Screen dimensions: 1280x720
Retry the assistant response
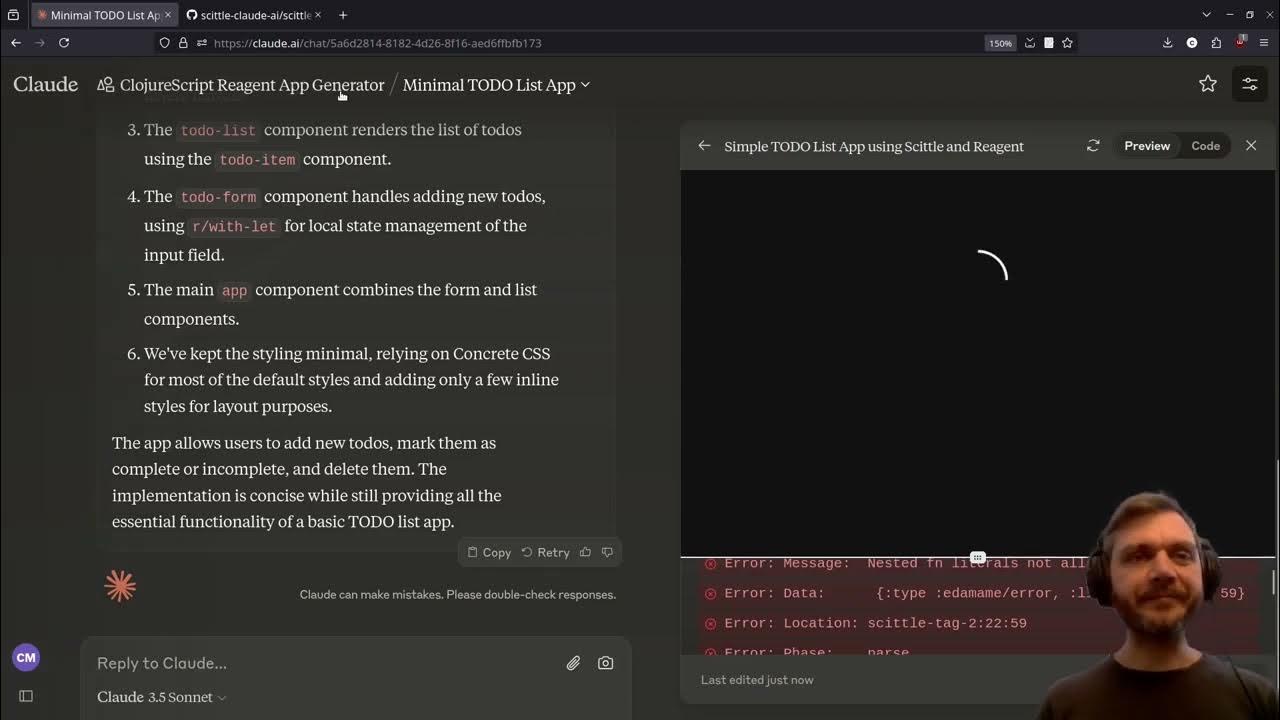click(x=545, y=552)
